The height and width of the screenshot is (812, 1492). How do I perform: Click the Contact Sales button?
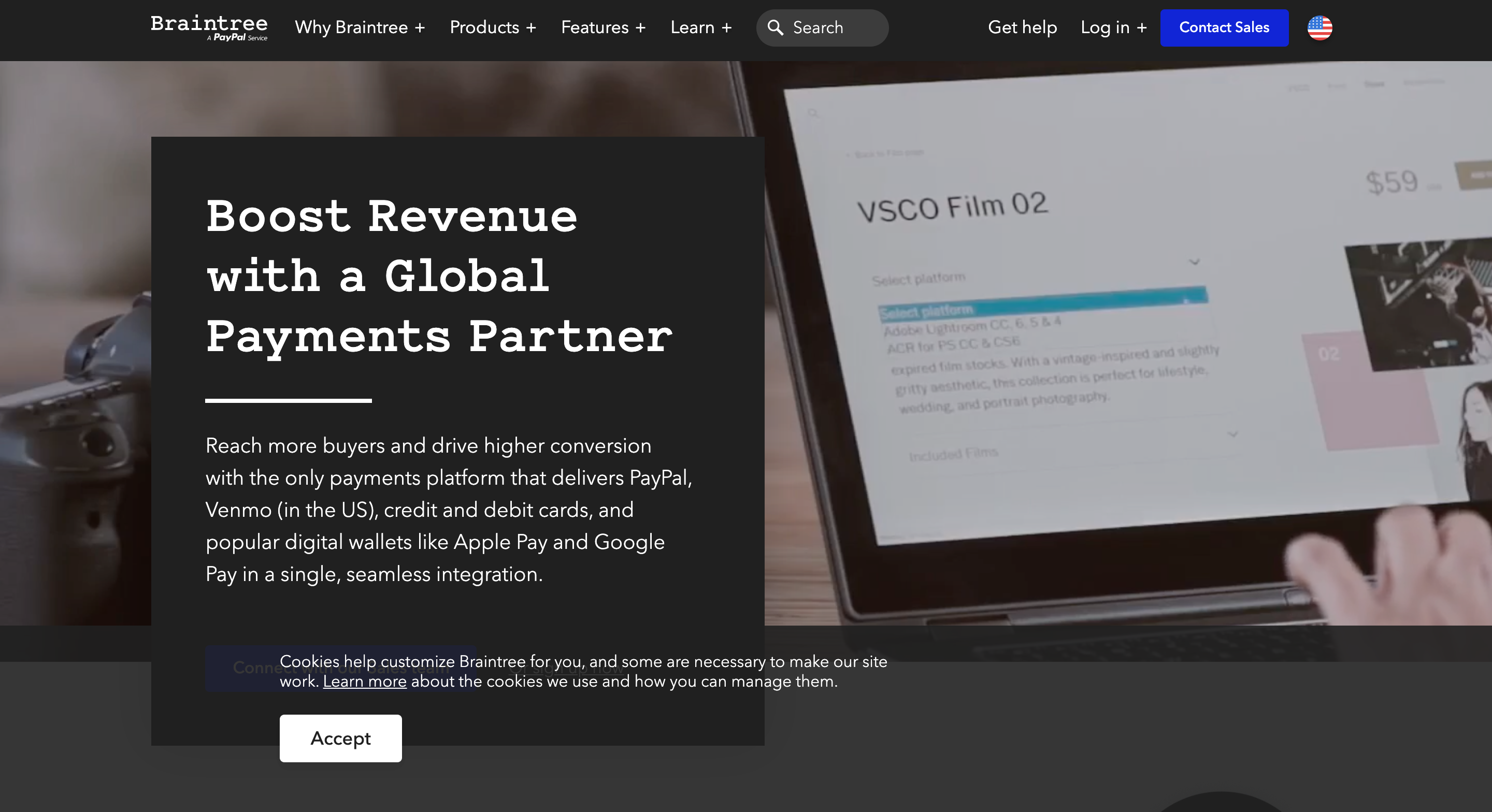point(1224,27)
